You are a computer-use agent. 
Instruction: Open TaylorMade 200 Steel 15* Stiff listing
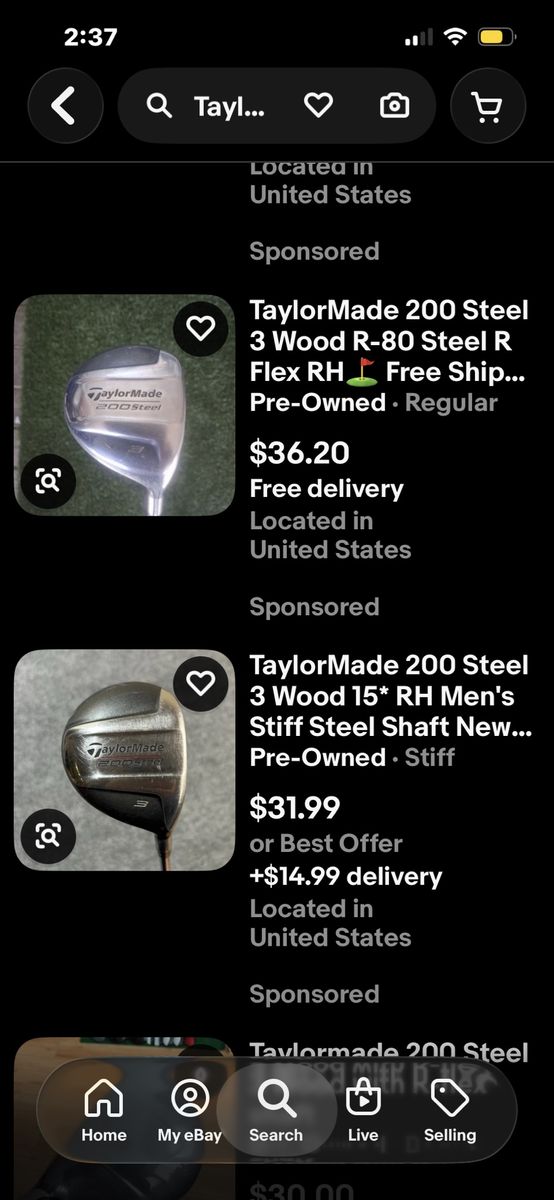click(391, 696)
